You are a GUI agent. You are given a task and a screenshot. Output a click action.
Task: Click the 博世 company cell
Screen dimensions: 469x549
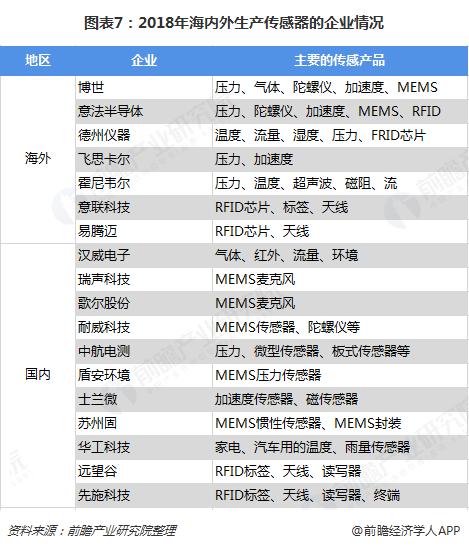click(x=144, y=87)
